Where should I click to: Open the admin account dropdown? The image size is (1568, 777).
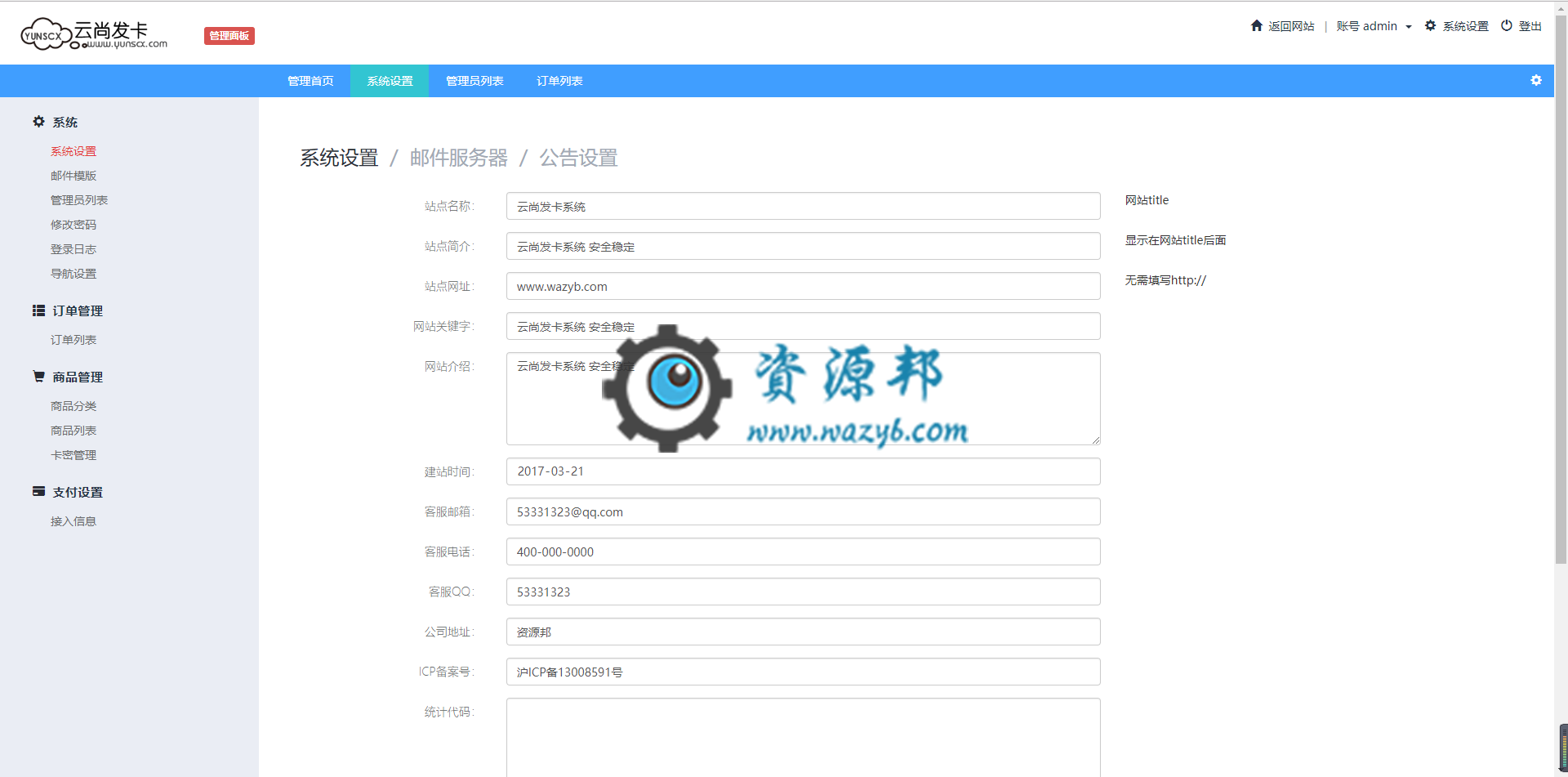pyautogui.click(x=1375, y=25)
